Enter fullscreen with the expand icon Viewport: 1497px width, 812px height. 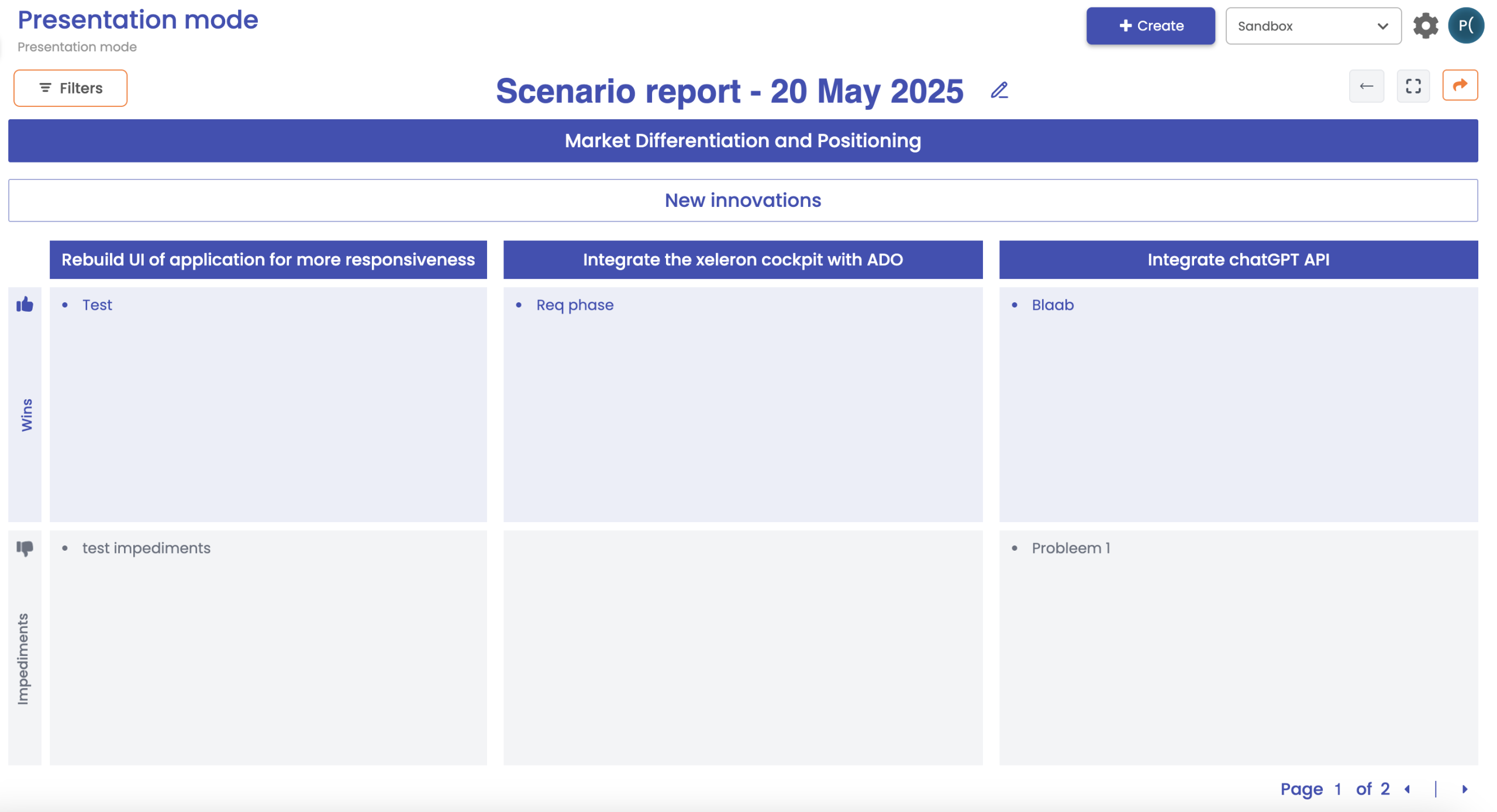coord(1413,87)
